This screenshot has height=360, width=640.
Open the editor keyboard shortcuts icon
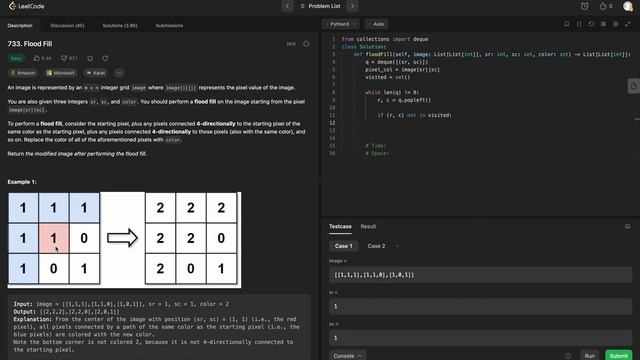click(x=603, y=24)
